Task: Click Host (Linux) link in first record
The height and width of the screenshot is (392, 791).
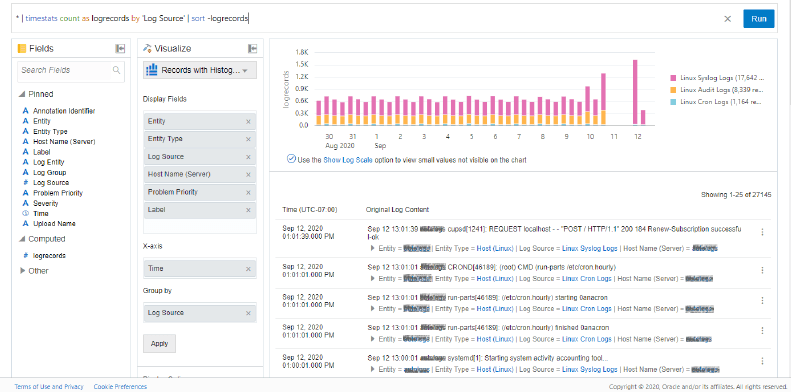Action: point(495,248)
